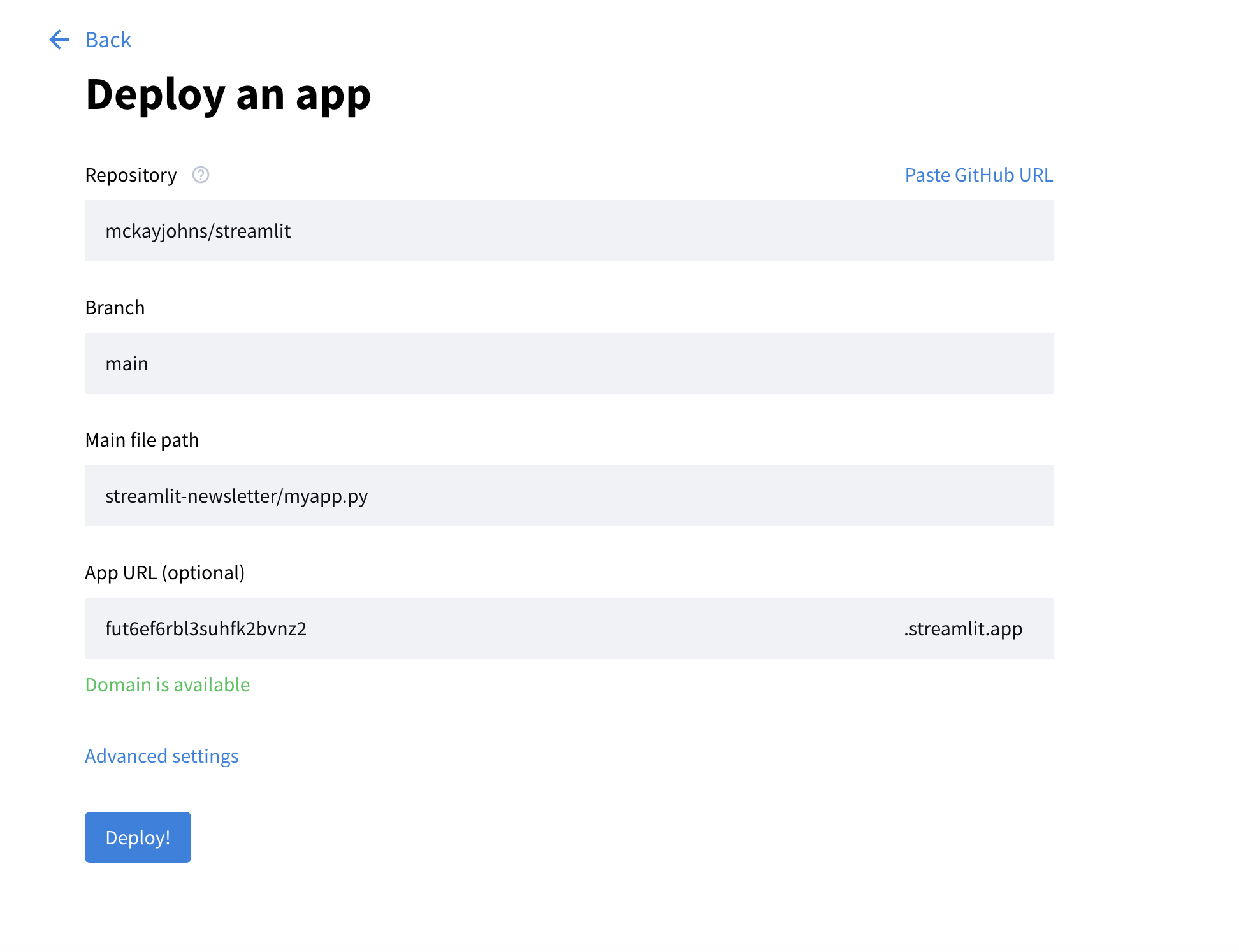Screen dimensions: 1239x952
Task: Select the Branch field containing main
Action: [569, 363]
